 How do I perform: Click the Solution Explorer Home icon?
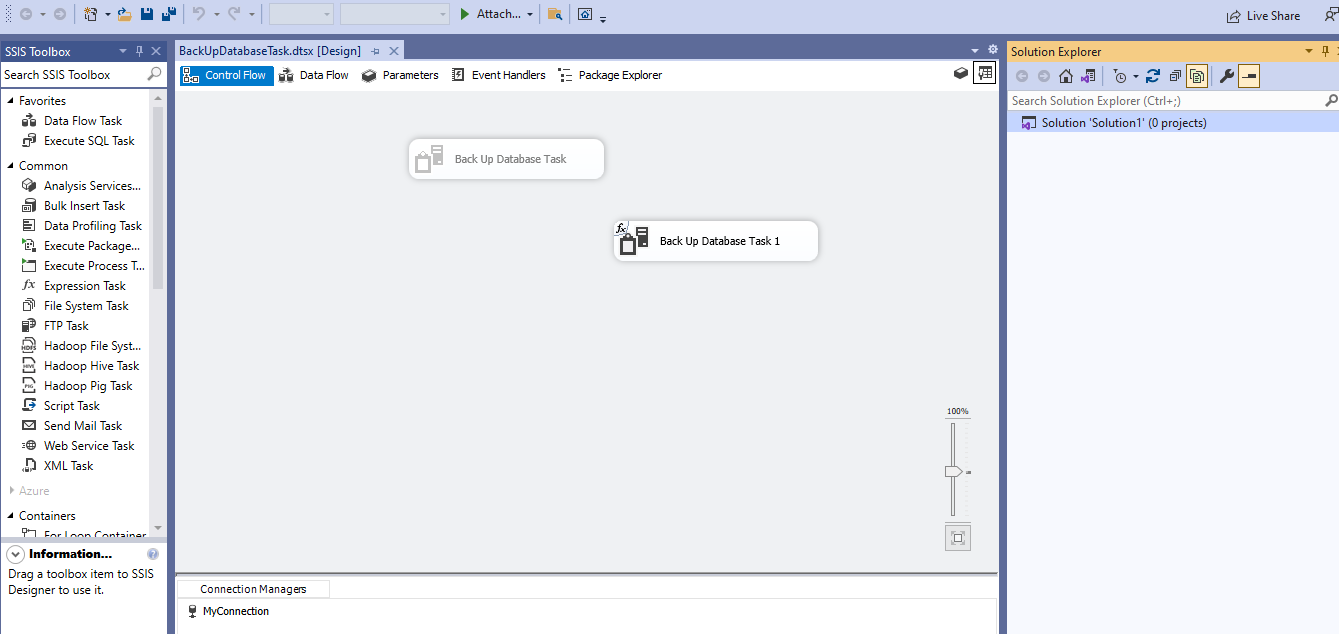point(1066,76)
